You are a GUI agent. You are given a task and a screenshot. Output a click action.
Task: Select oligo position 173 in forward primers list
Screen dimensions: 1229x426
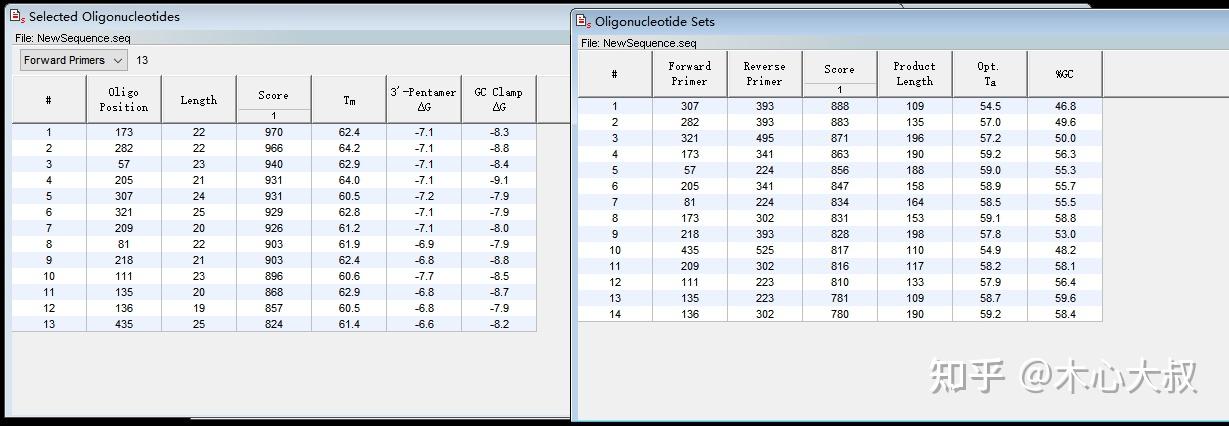pos(124,132)
